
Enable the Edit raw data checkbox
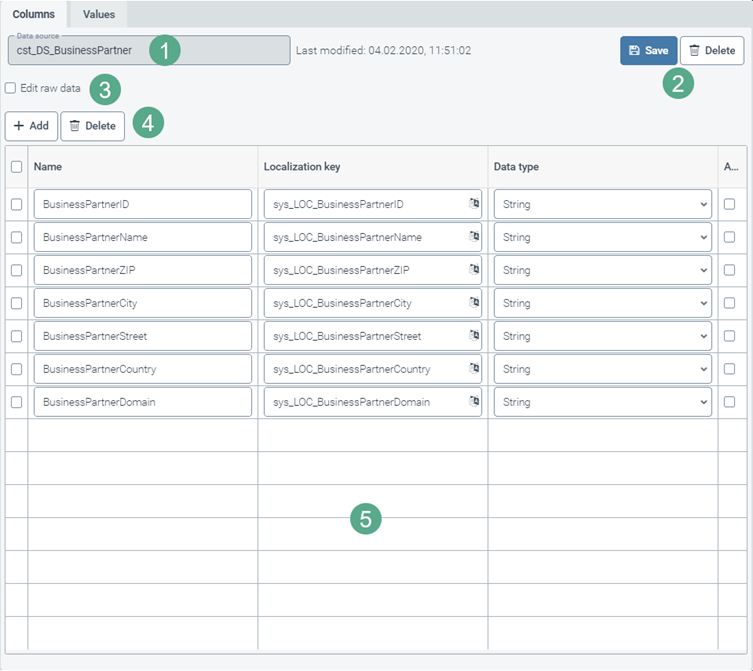(11, 88)
